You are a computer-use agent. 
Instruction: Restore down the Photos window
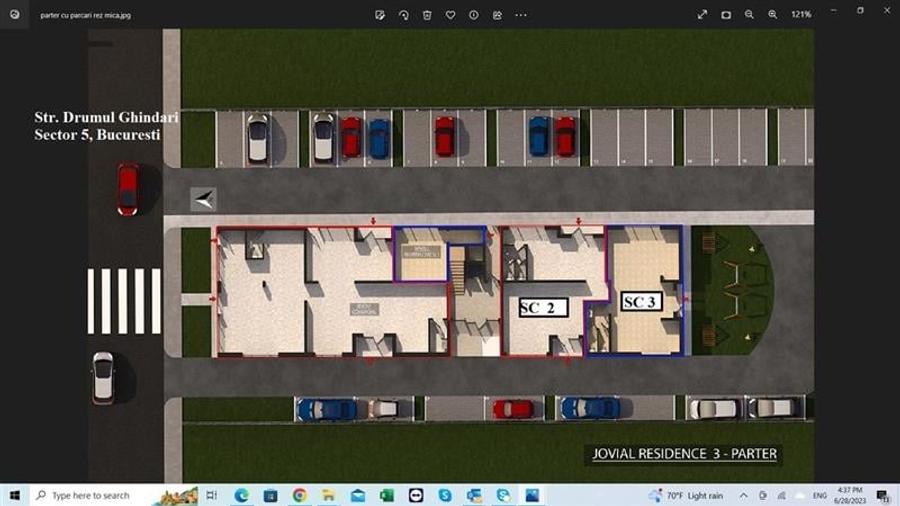[860, 10]
